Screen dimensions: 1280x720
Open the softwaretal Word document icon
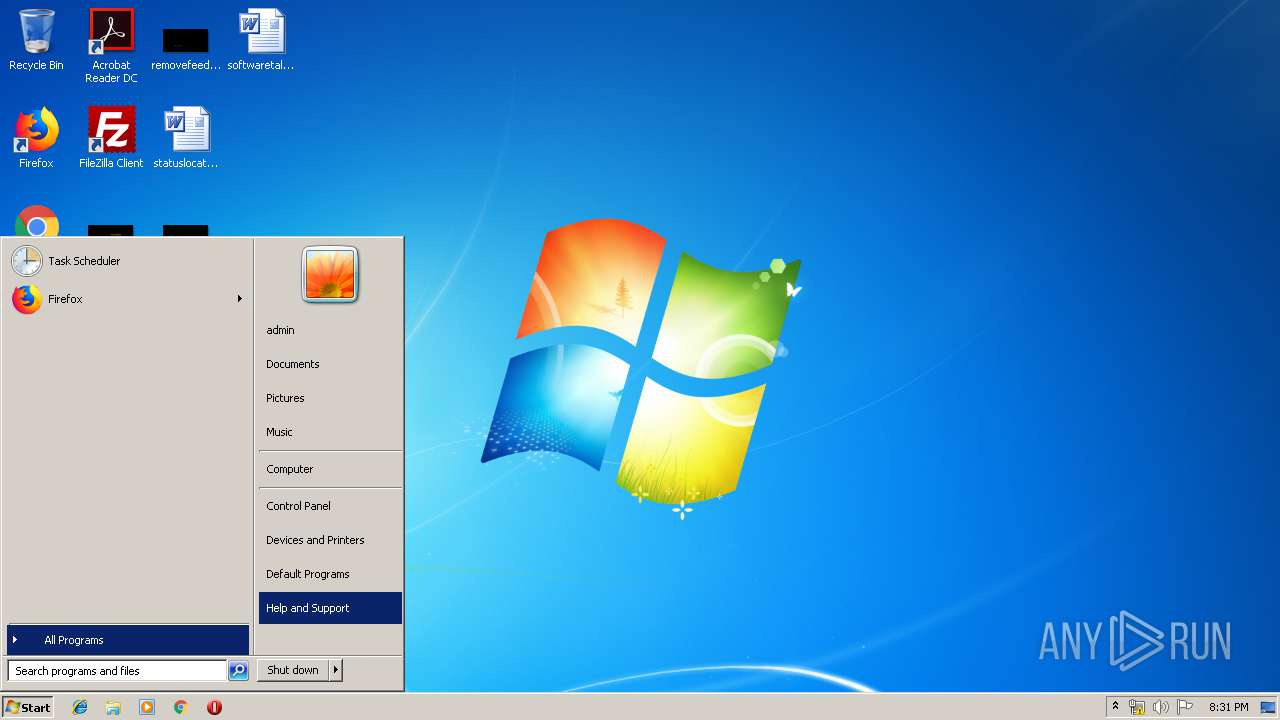pos(261,40)
